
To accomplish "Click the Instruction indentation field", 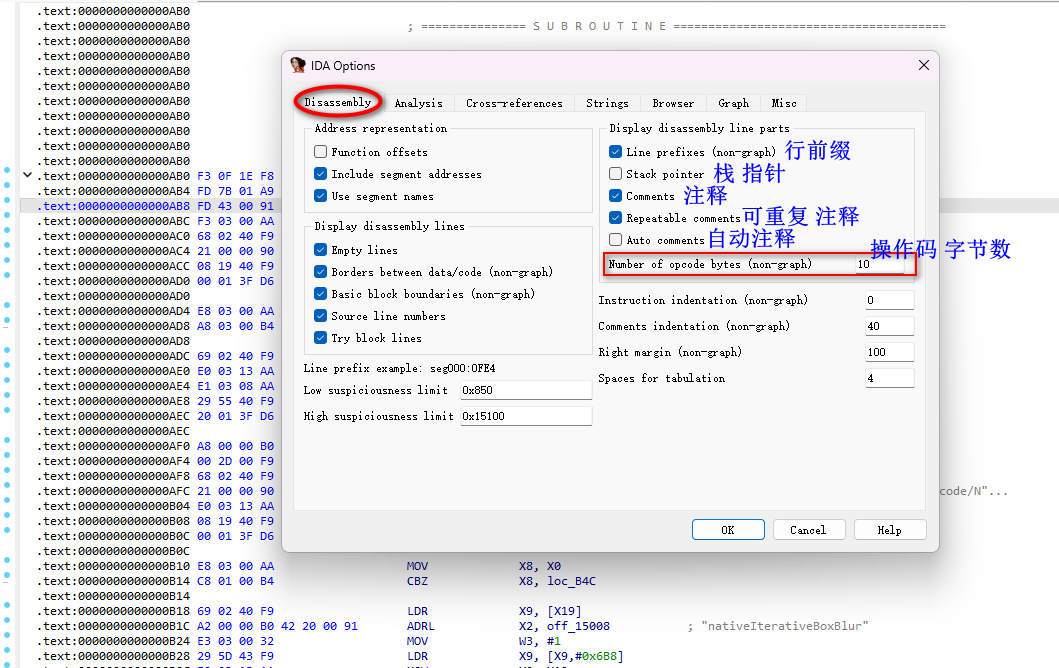I will tap(889, 300).
